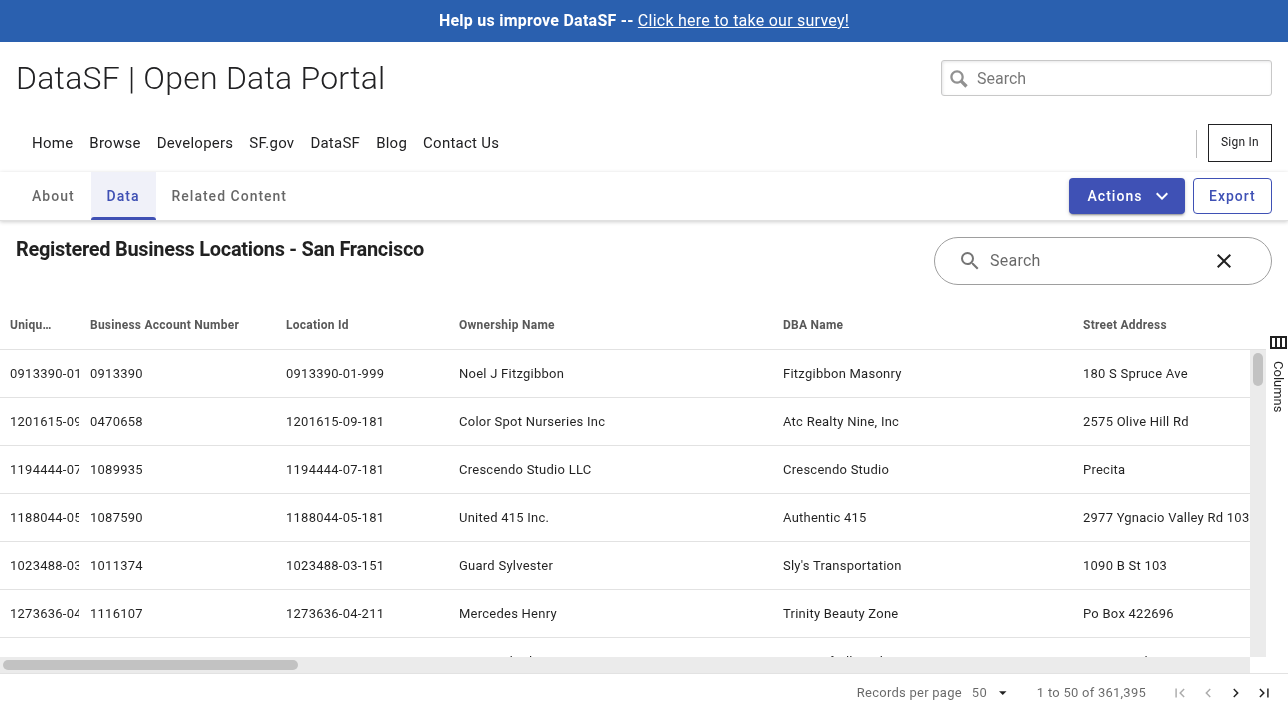Click the vertical table scrollbar thumb
Image resolution: width=1288 pixels, height=711 pixels.
click(1258, 369)
